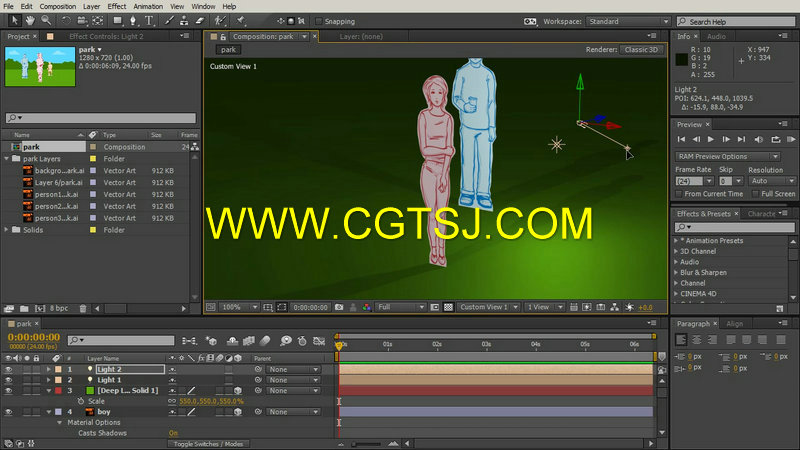Toggle transparency grid in viewer
Image resolution: width=800 pixels, height=450 pixels.
pyautogui.click(x=448, y=307)
